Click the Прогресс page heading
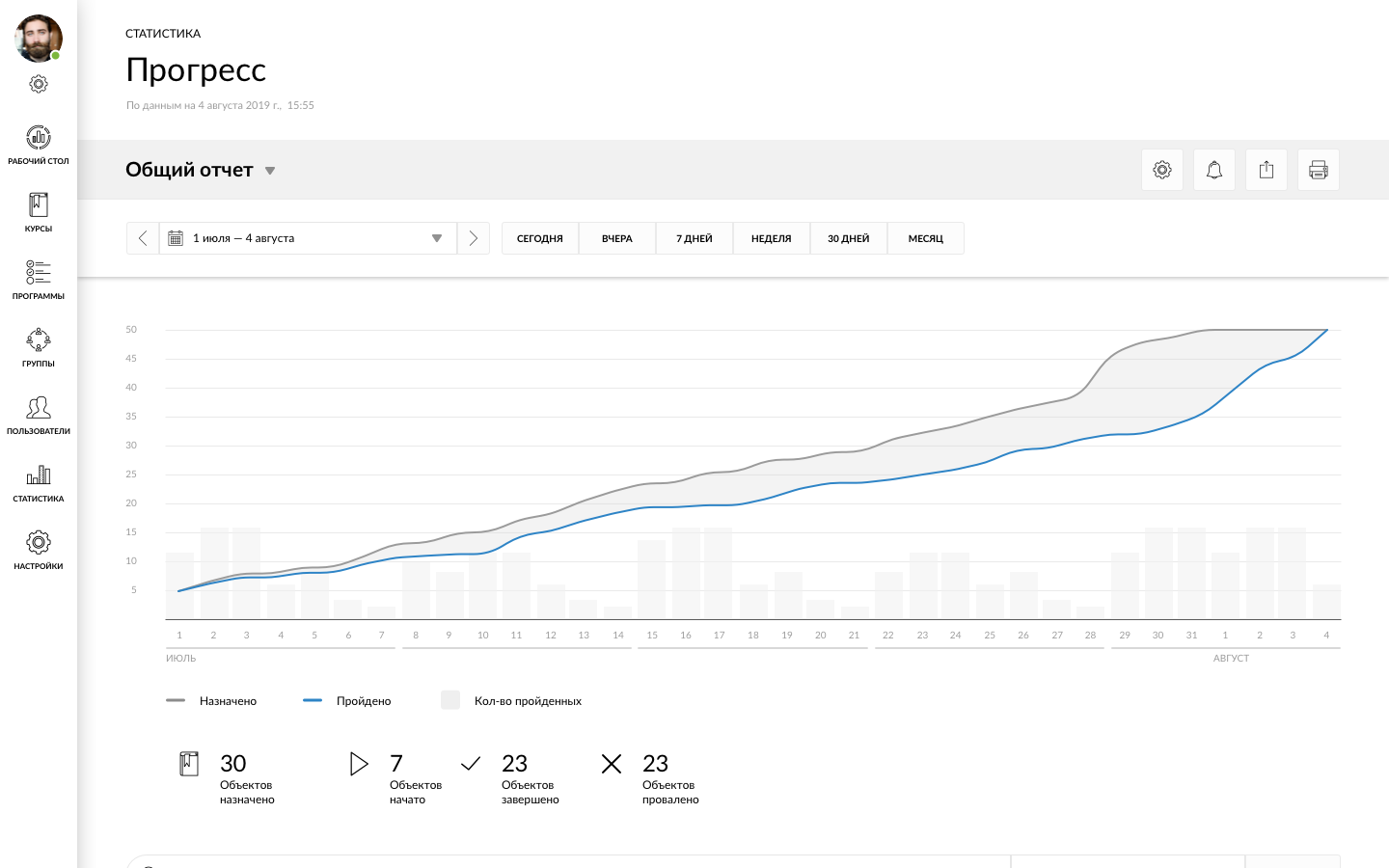Image resolution: width=1389 pixels, height=868 pixels. pos(196,70)
